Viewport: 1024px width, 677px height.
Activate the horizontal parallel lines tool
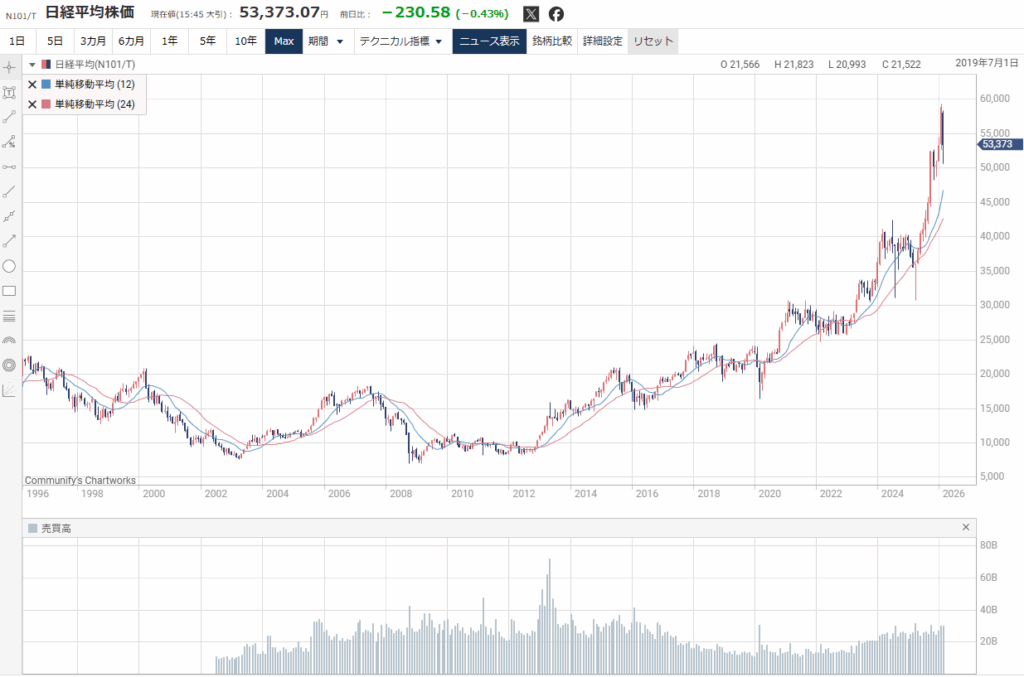point(9,316)
